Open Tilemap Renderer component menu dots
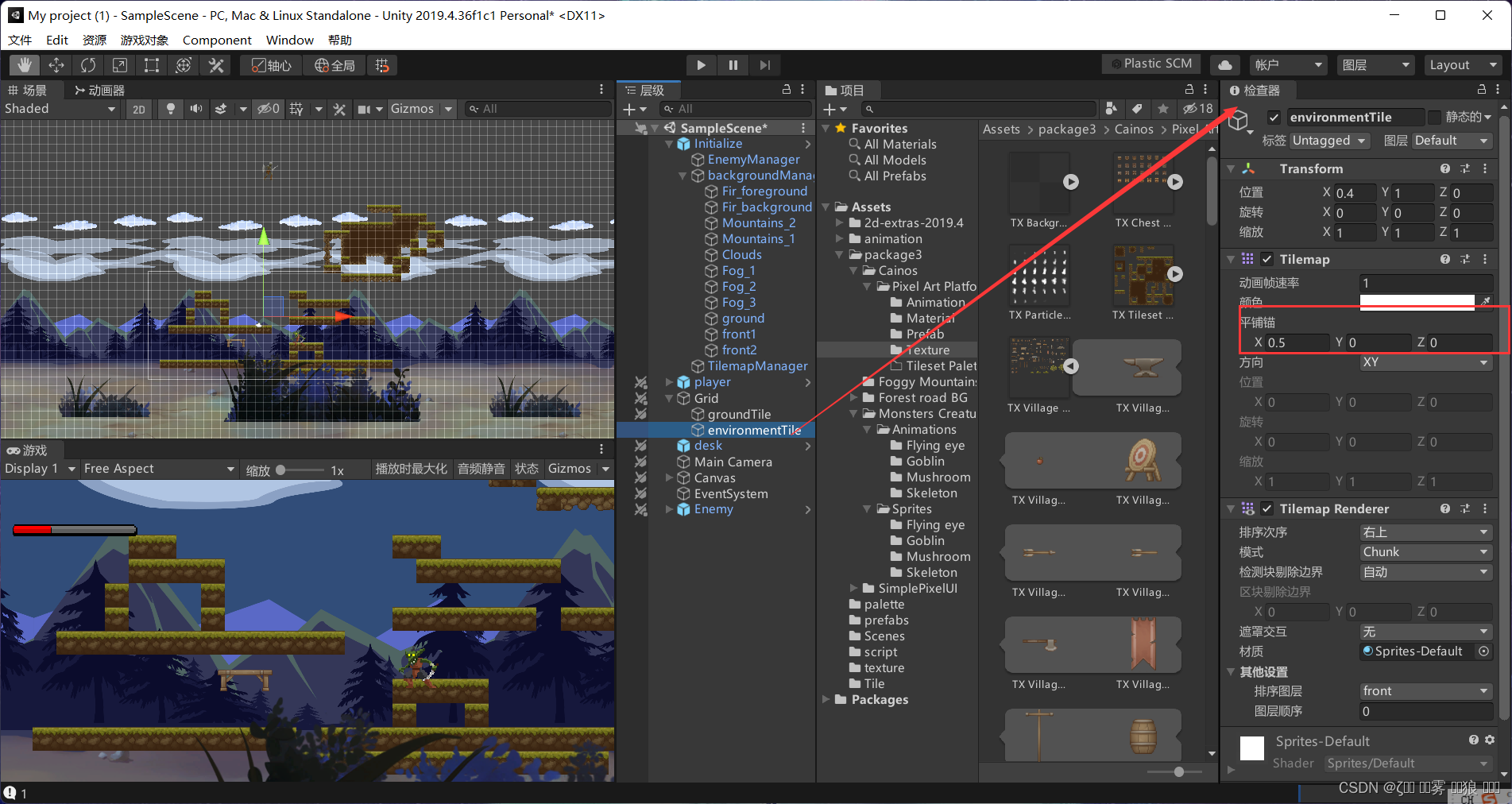1512x804 pixels. point(1485,508)
